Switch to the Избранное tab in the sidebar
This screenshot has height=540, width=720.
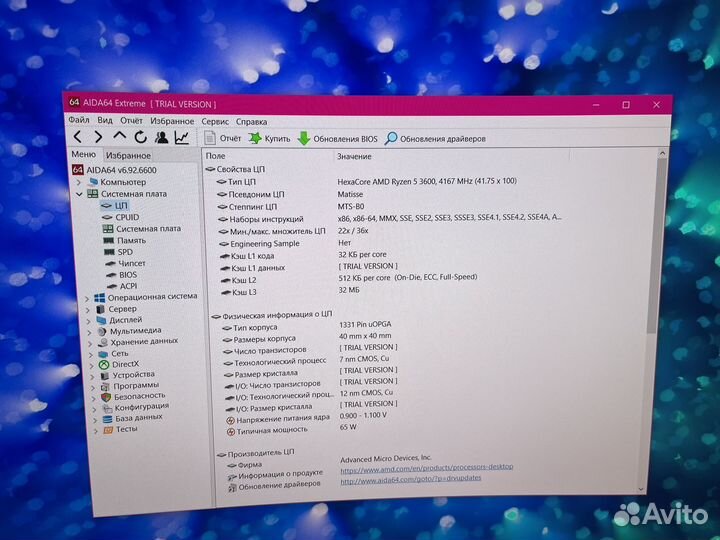[128, 156]
